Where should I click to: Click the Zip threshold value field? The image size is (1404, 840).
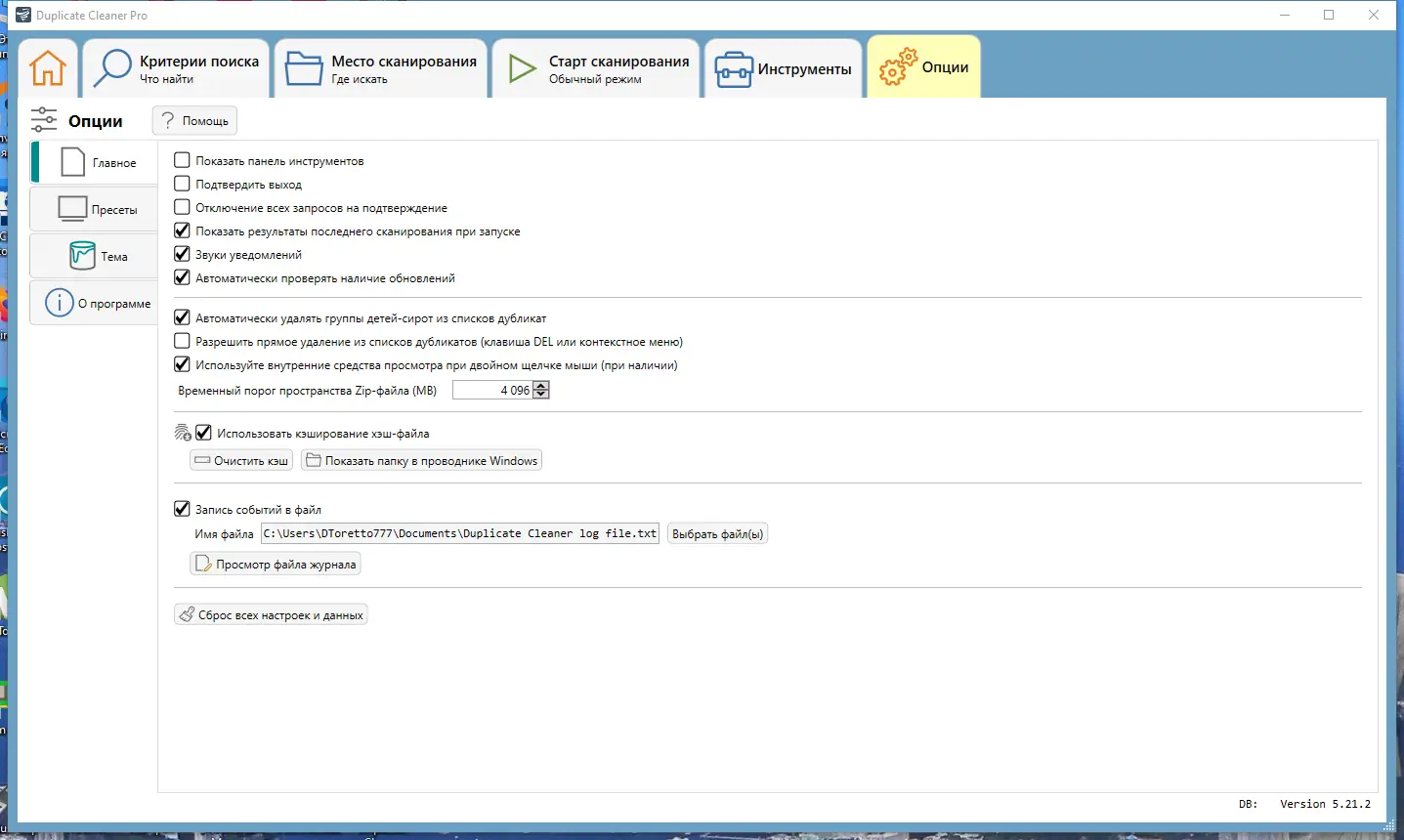pyautogui.click(x=492, y=390)
